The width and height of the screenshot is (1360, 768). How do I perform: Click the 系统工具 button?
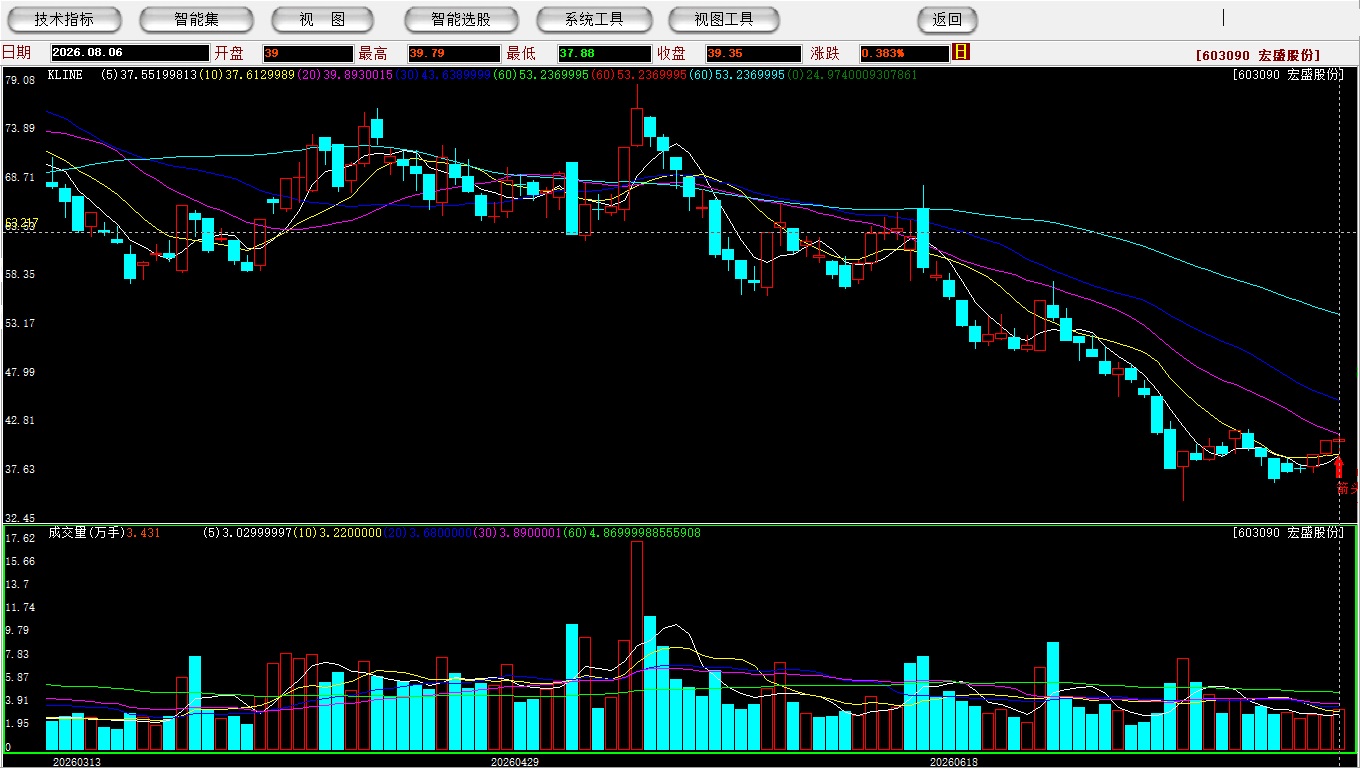[x=594, y=19]
